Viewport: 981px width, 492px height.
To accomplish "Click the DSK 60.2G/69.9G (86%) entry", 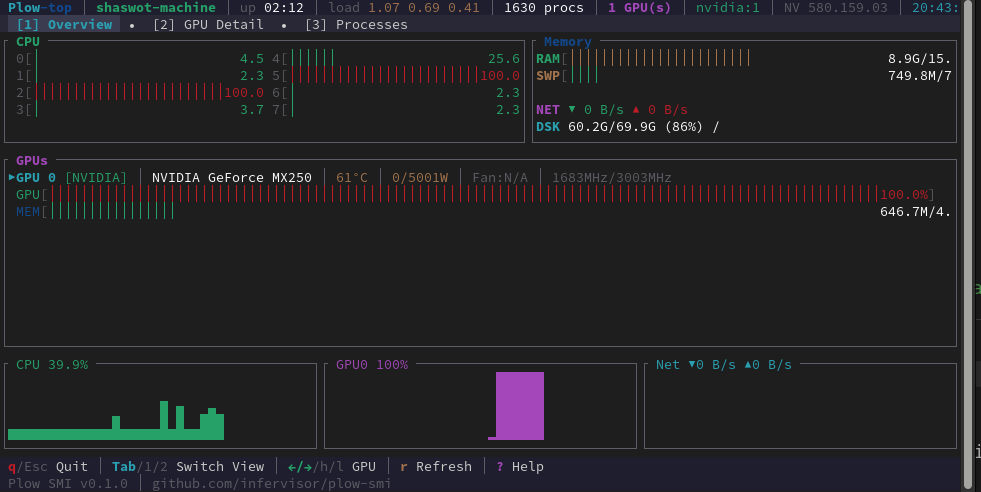I will coord(628,126).
